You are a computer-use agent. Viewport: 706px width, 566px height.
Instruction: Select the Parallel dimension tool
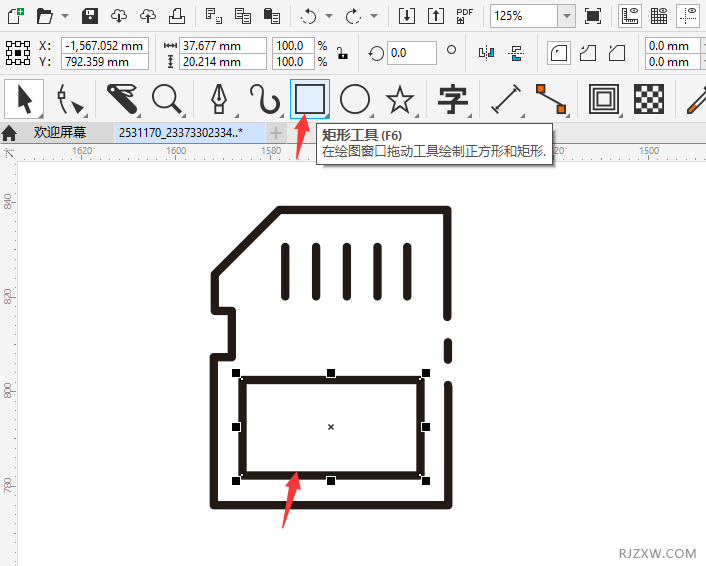[506, 99]
